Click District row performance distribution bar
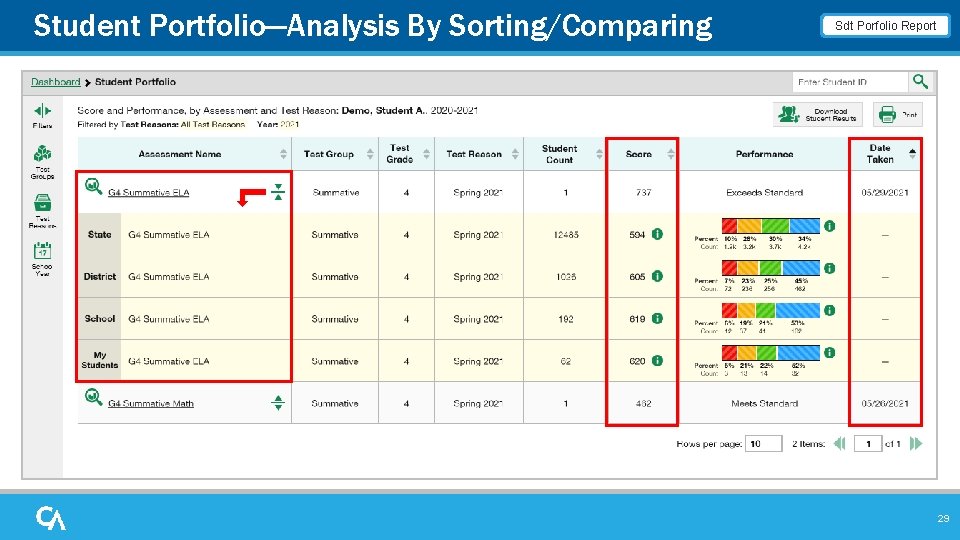 click(771, 268)
